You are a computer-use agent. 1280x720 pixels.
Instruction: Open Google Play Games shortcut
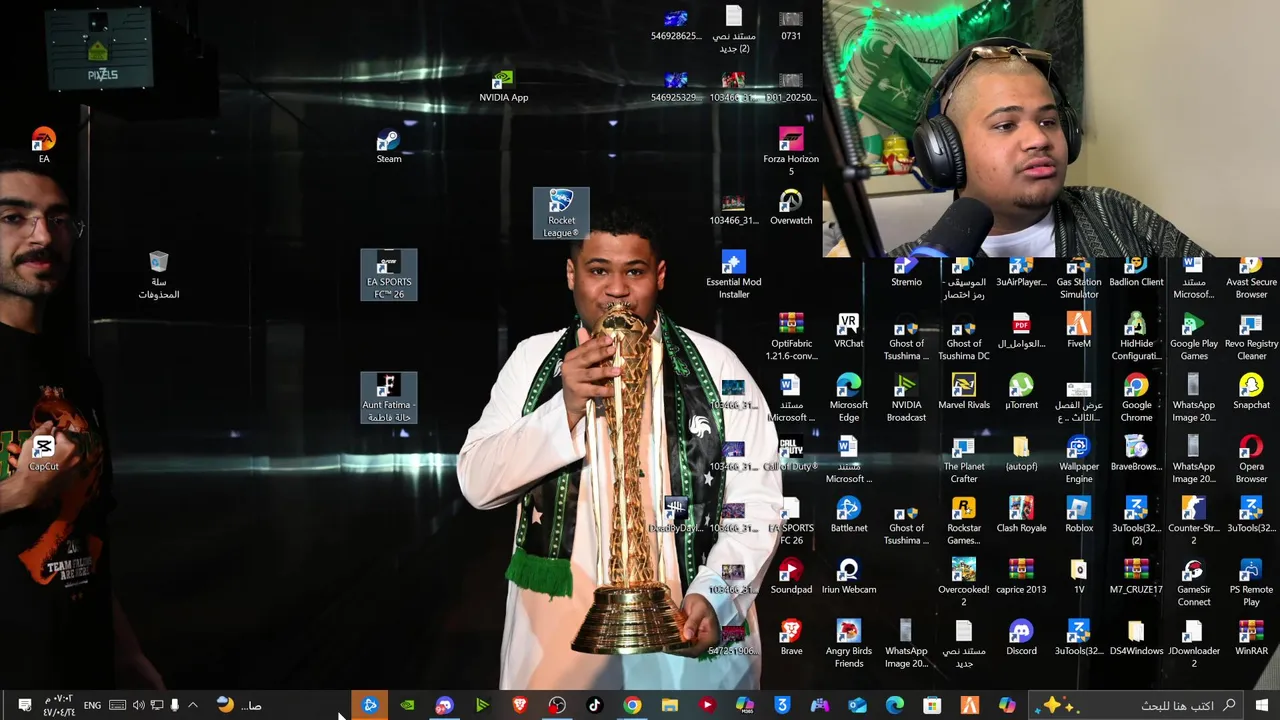pos(1194,337)
